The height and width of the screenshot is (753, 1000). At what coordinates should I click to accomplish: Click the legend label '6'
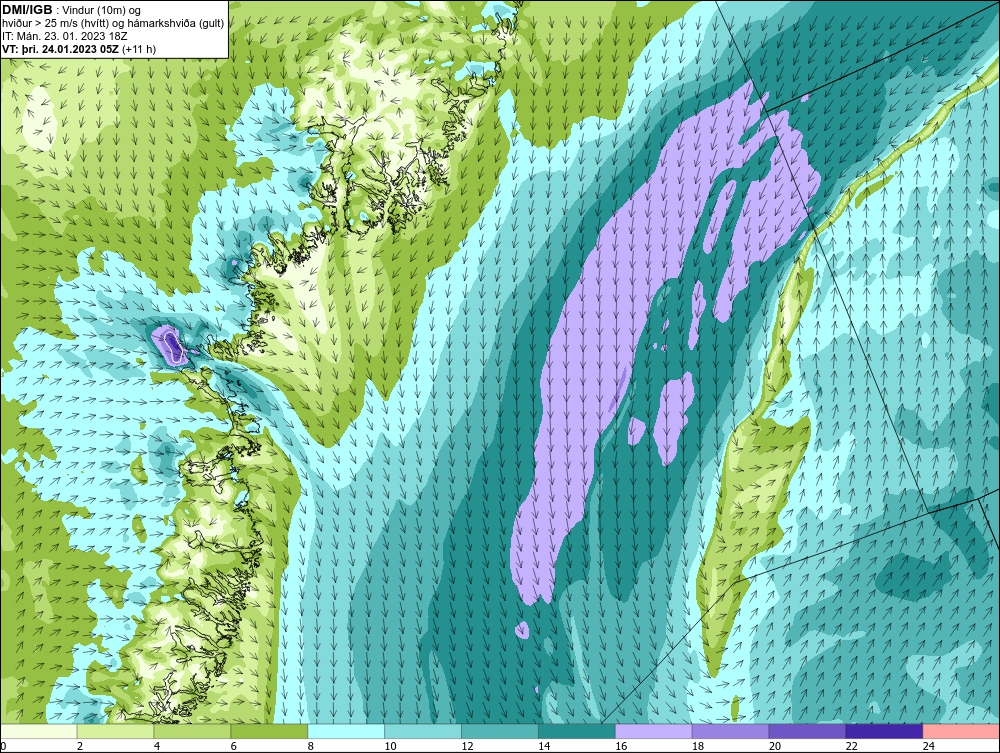point(233,746)
